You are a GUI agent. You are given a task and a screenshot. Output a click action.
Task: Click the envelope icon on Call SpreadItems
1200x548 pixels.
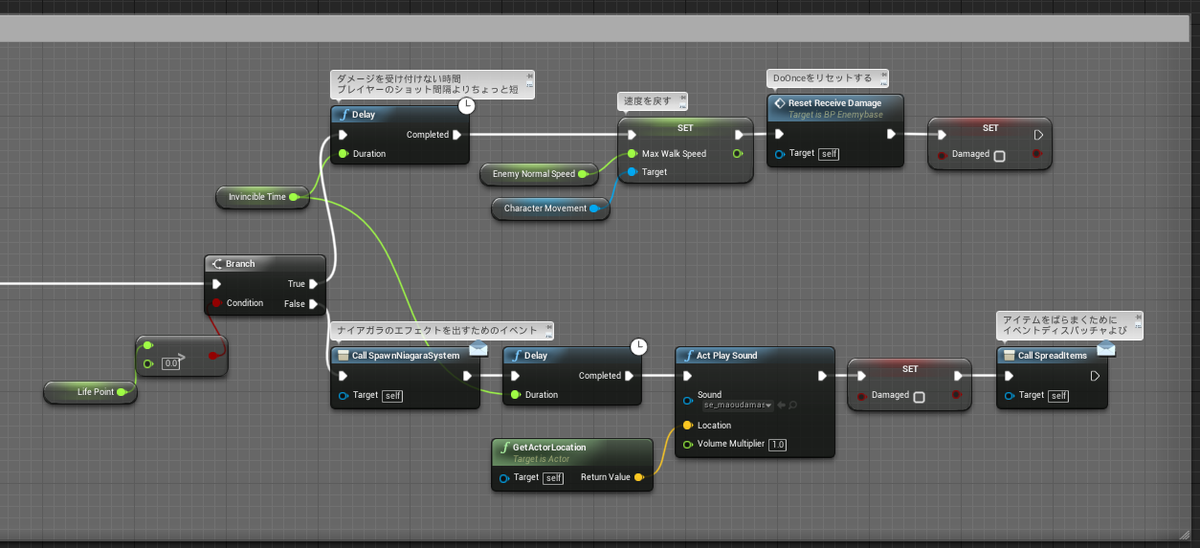pyautogui.click(x=1106, y=347)
